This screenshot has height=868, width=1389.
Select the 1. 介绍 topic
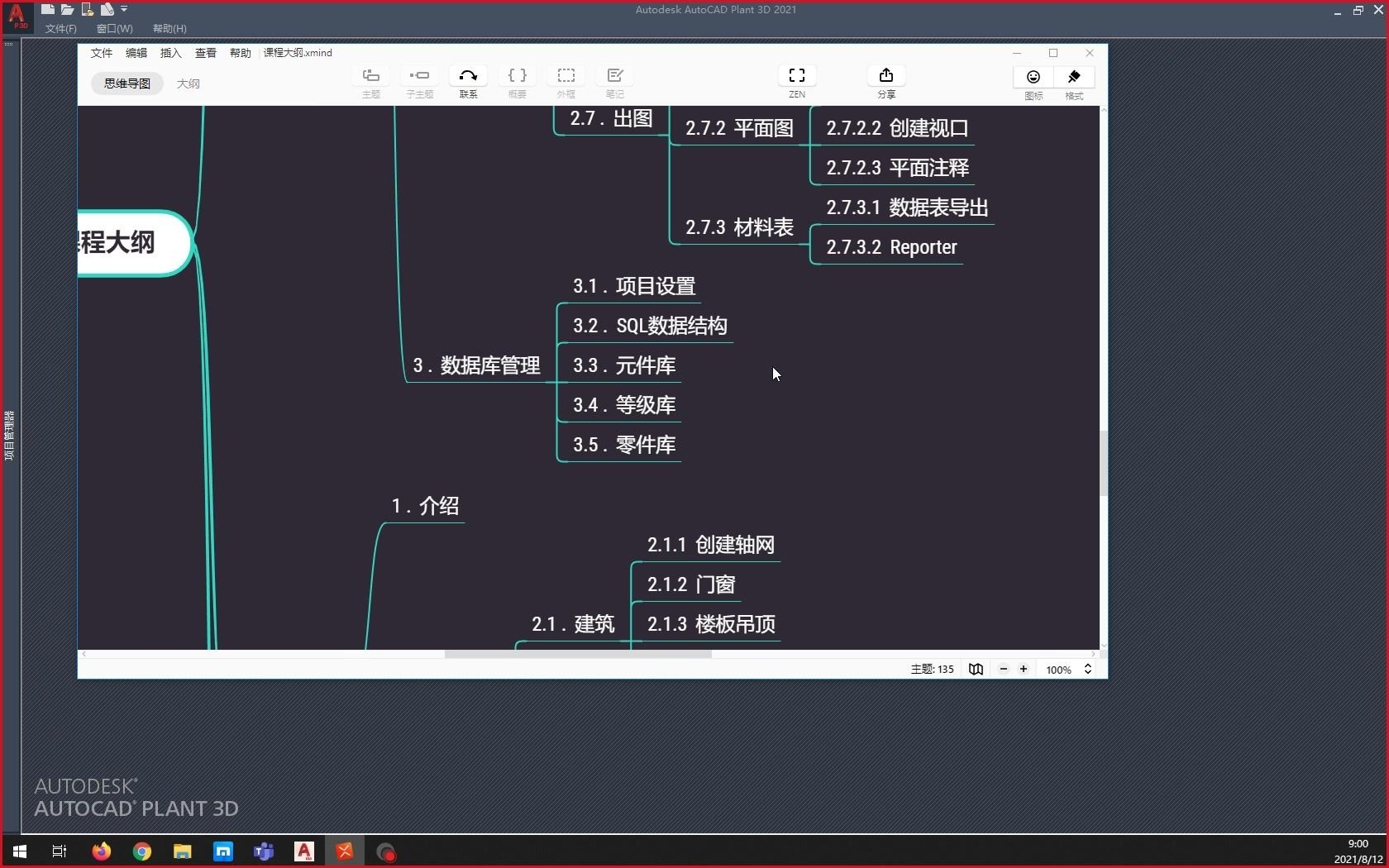425,506
